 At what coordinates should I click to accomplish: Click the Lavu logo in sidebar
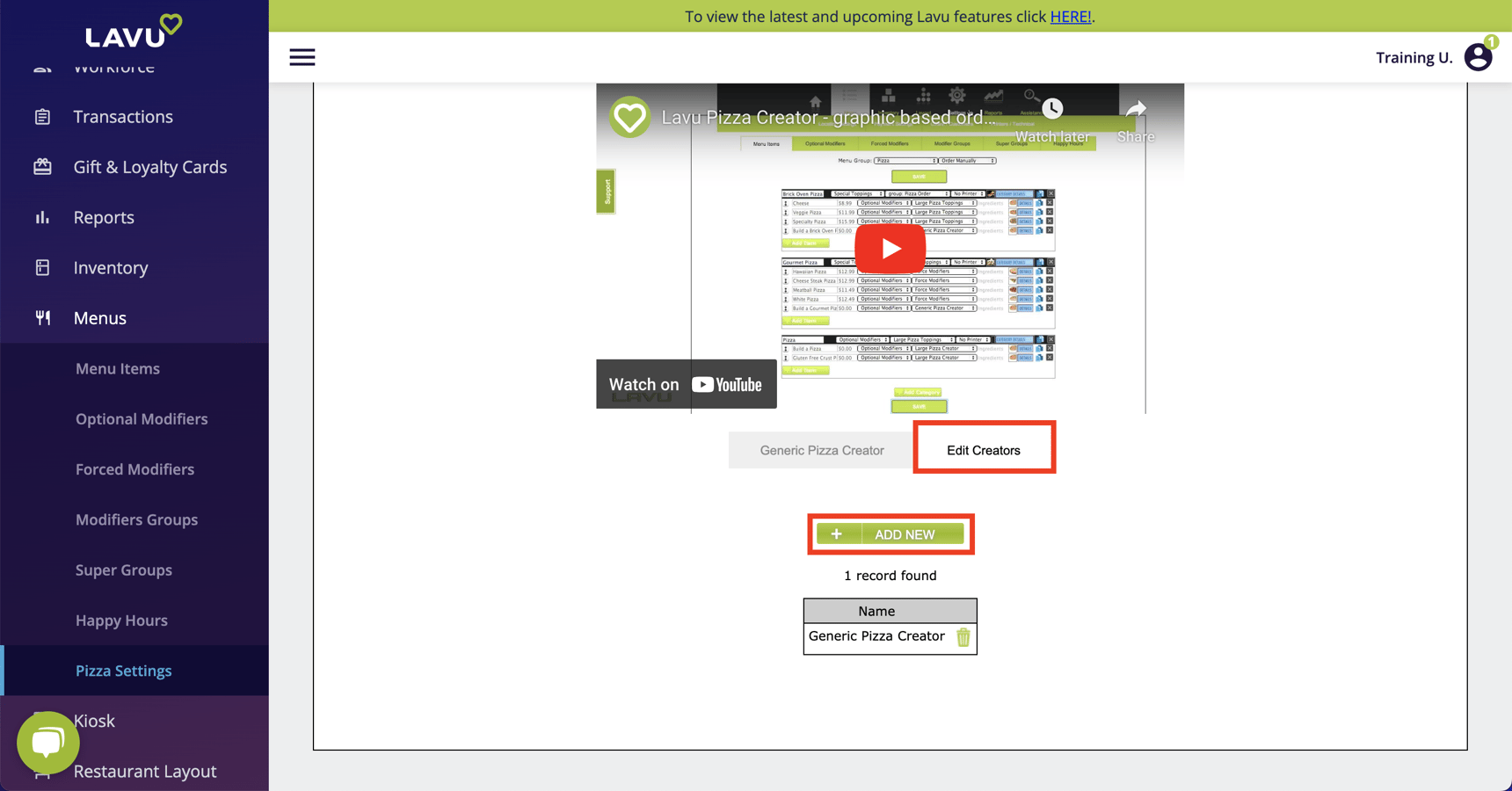pyautogui.click(x=134, y=32)
